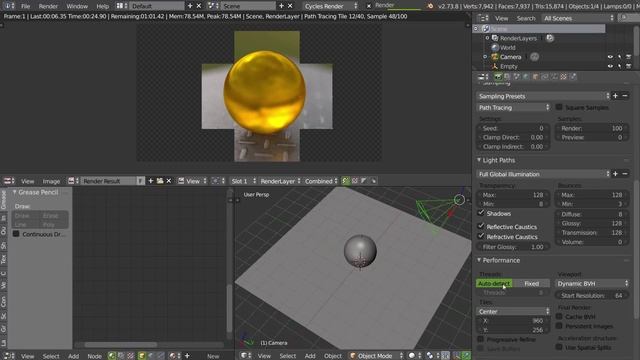Open the Render properties tab icon
640x360 pixels.
[498, 77]
